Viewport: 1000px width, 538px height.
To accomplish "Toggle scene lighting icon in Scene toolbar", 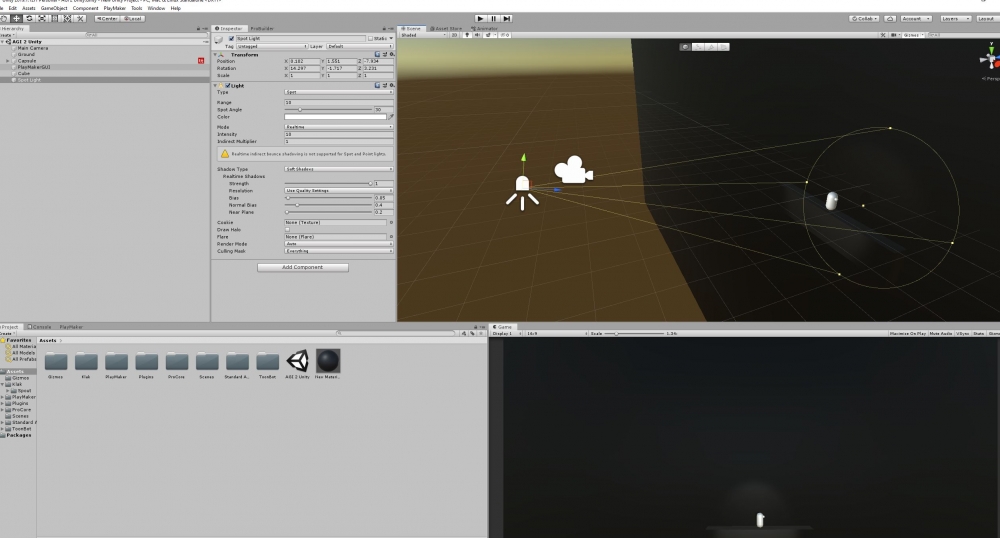I will coord(467,35).
